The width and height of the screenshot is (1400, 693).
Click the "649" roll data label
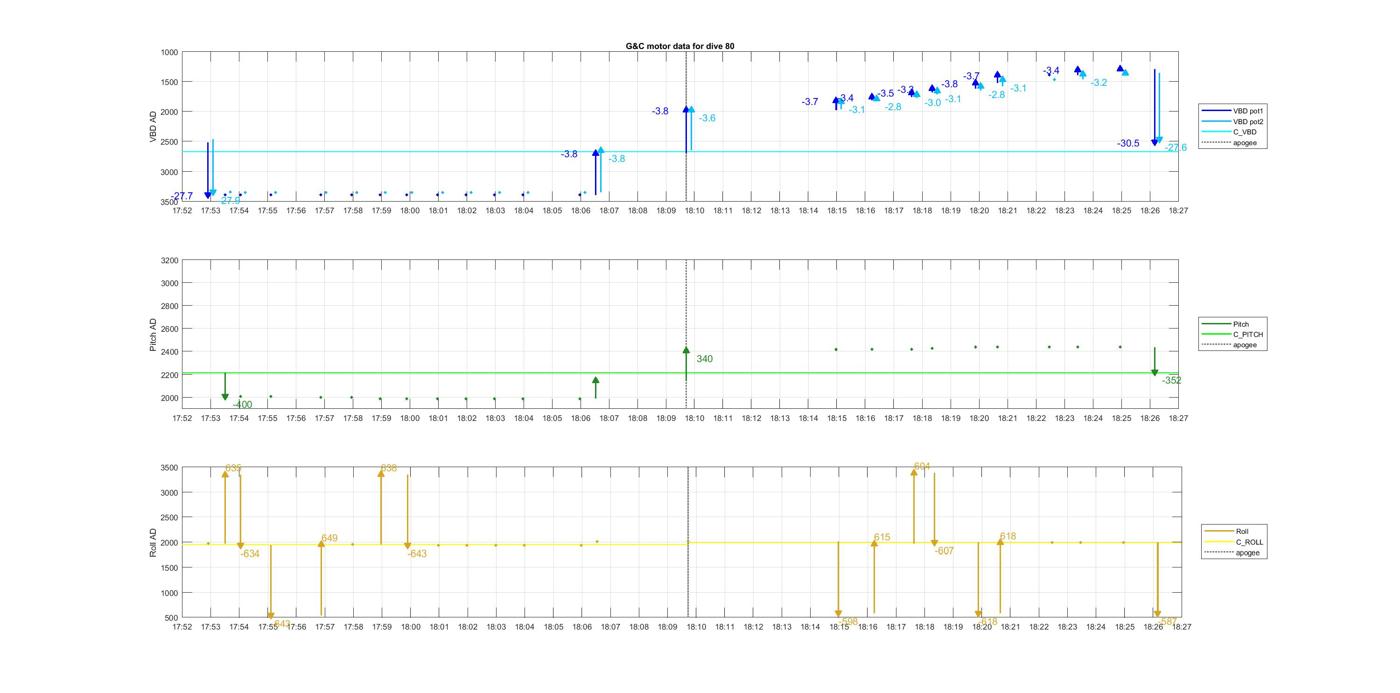tap(329, 538)
